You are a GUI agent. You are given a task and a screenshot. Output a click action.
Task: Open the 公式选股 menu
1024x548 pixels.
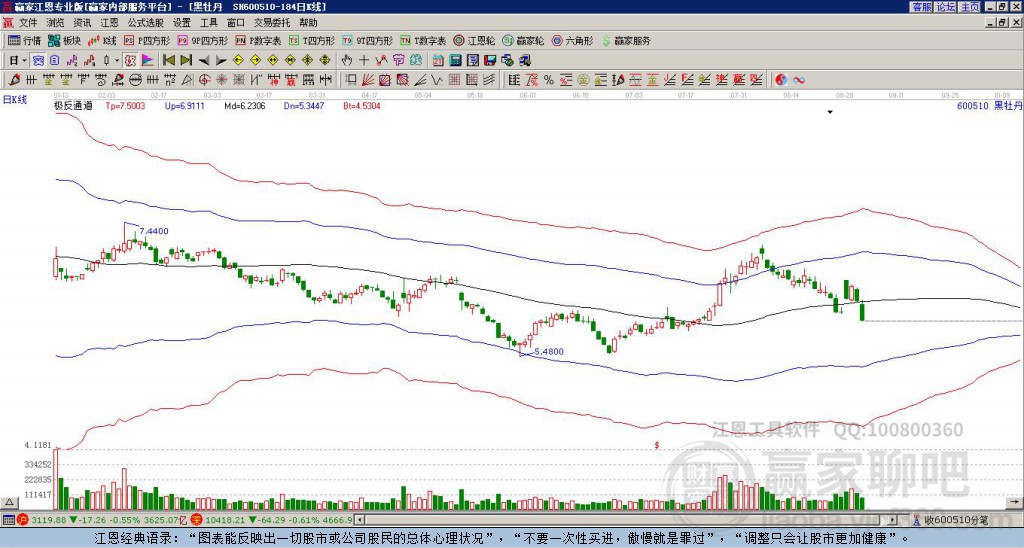146,23
